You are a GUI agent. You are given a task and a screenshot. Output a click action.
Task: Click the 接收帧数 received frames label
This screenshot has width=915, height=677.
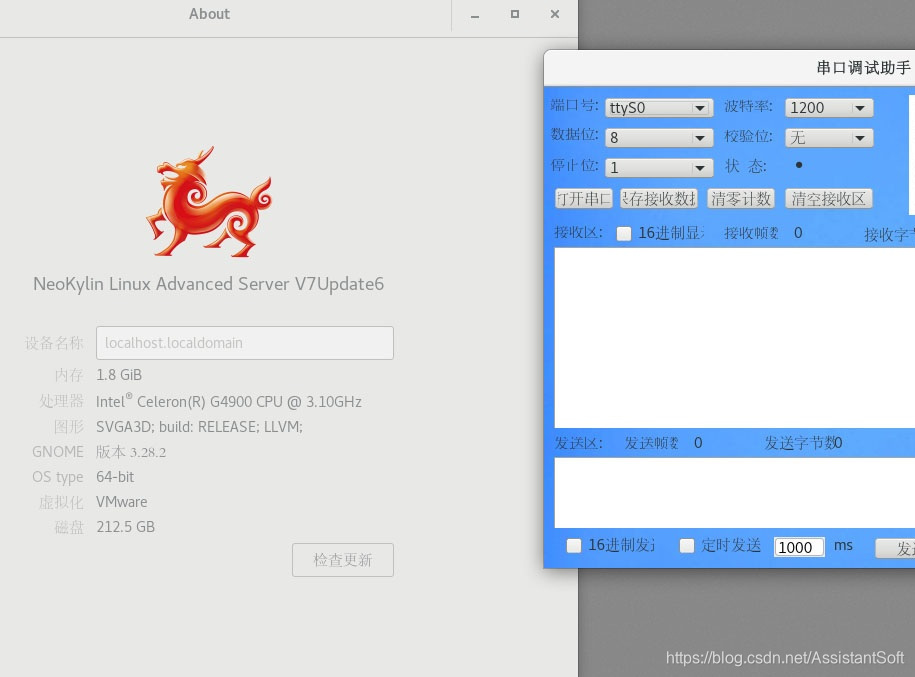[751, 233]
